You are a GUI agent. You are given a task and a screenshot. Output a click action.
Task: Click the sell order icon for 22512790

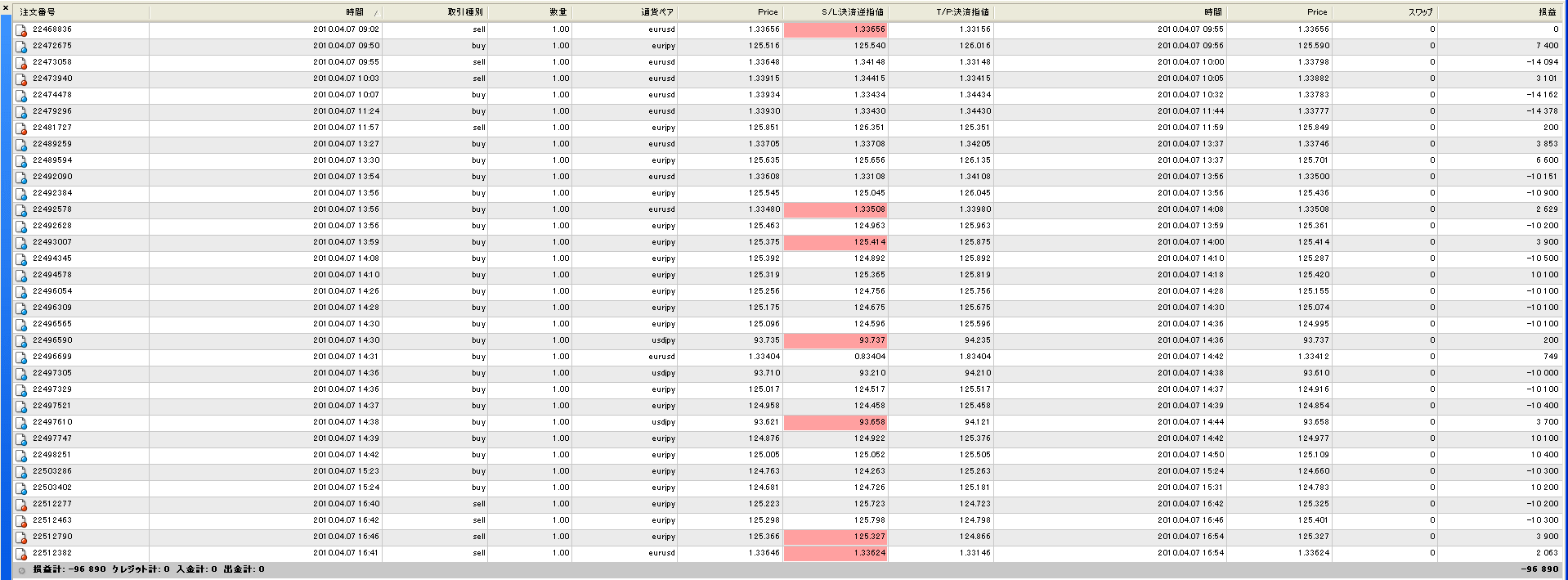point(21,537)
